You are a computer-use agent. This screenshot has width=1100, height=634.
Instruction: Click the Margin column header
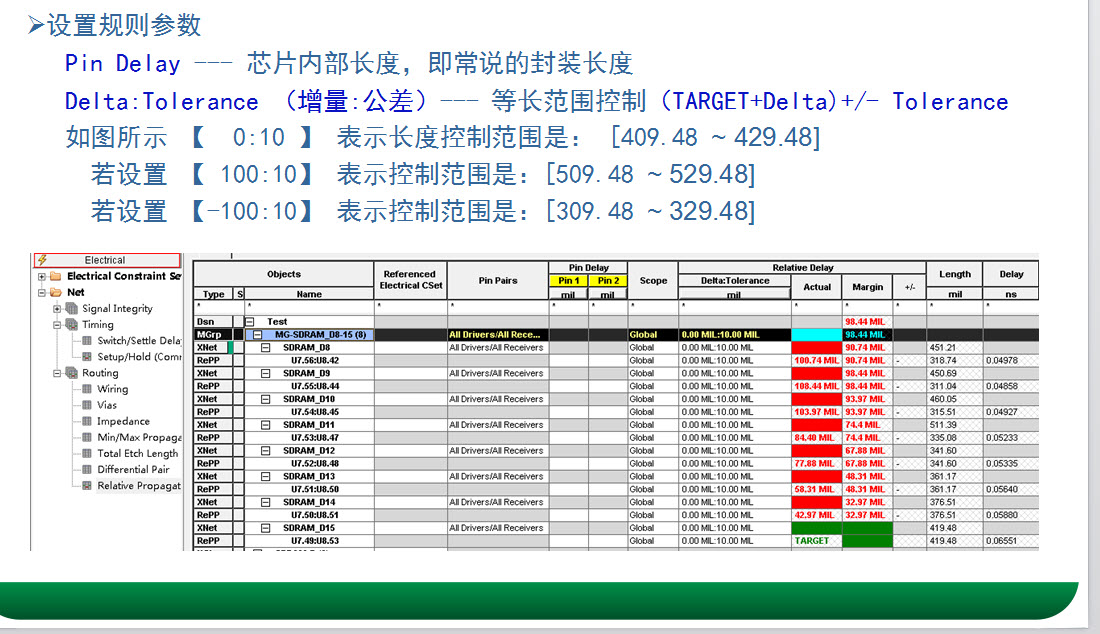868,287
